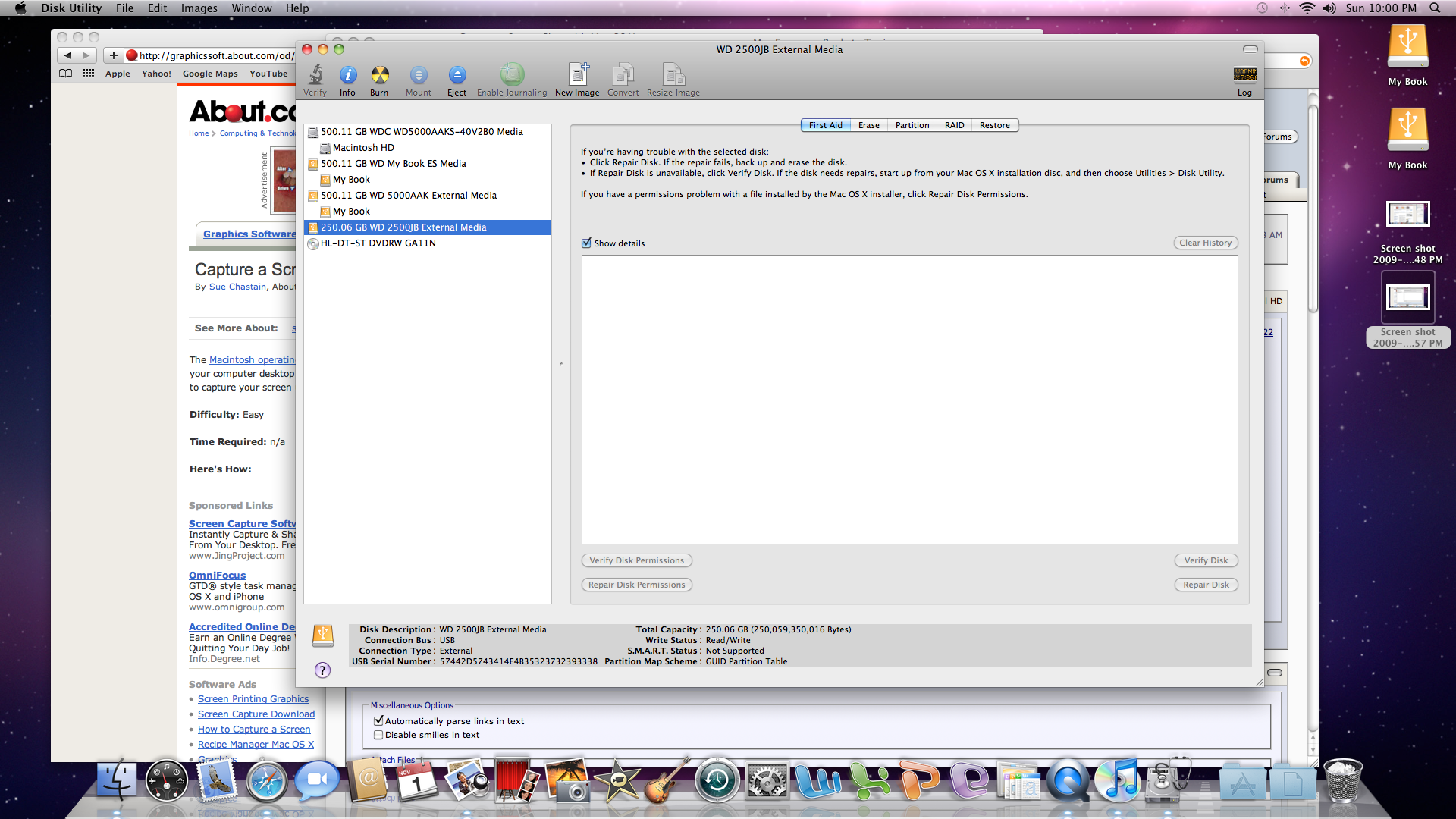
Task: Click the Repair Disk button
Action: click(x=1206, y=585)
